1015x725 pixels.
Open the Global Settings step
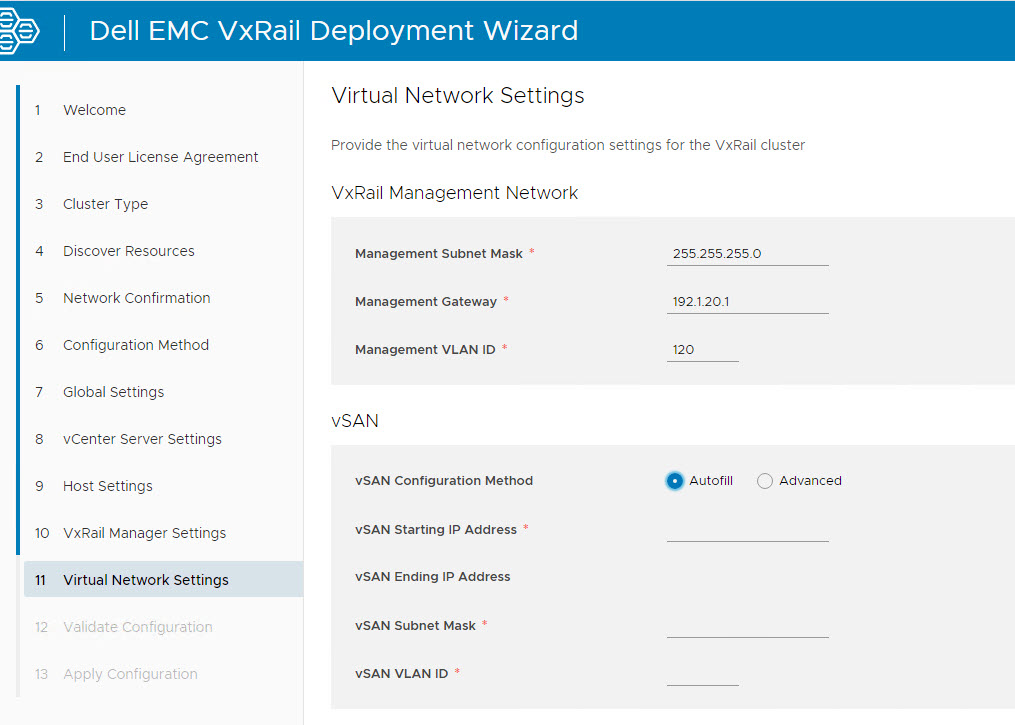[113, 392]
